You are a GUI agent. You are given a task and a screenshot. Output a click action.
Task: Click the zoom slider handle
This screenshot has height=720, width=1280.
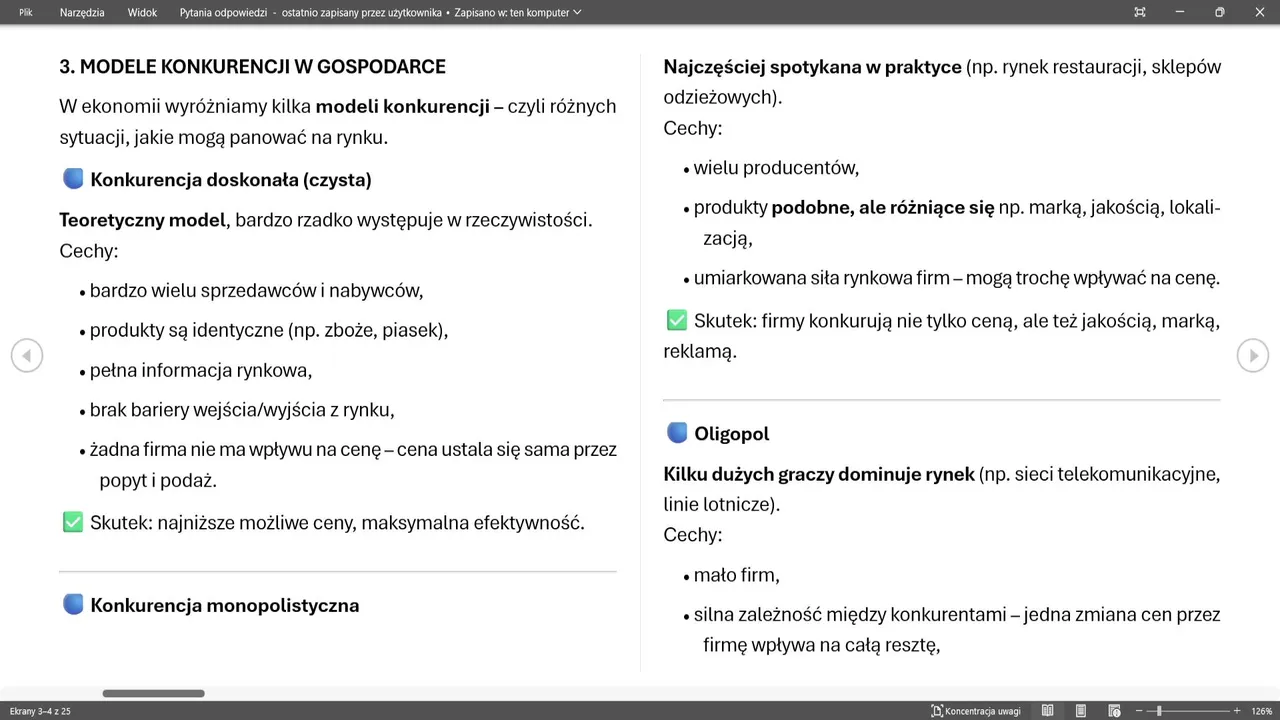(1159, 711)
